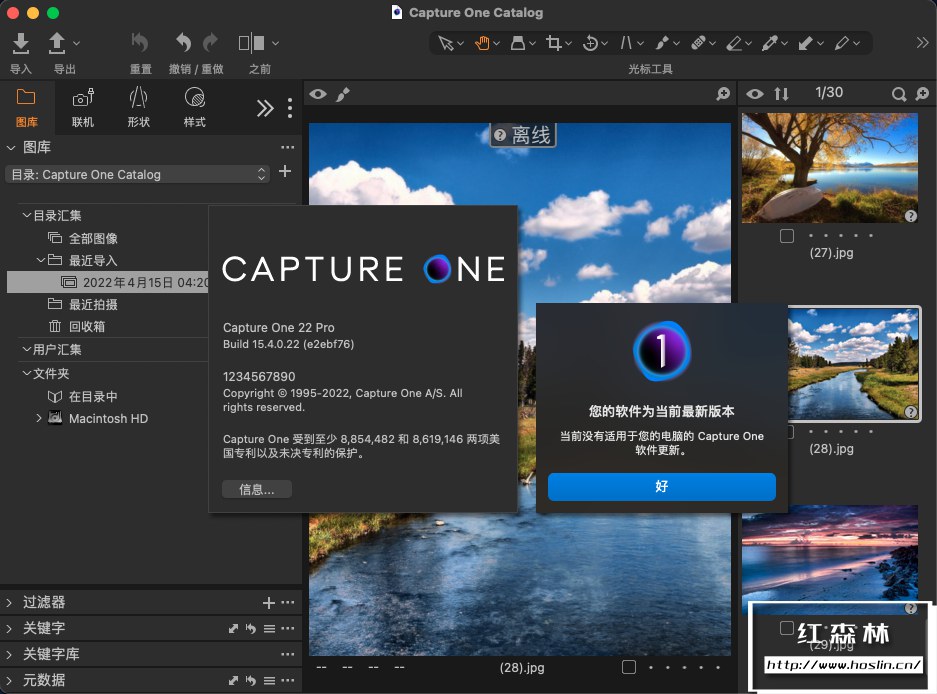Image resolution: width=937 pixels, height=694 pixels.
Task: Toggle the browser panel eye icon
Action: (755, 94)
